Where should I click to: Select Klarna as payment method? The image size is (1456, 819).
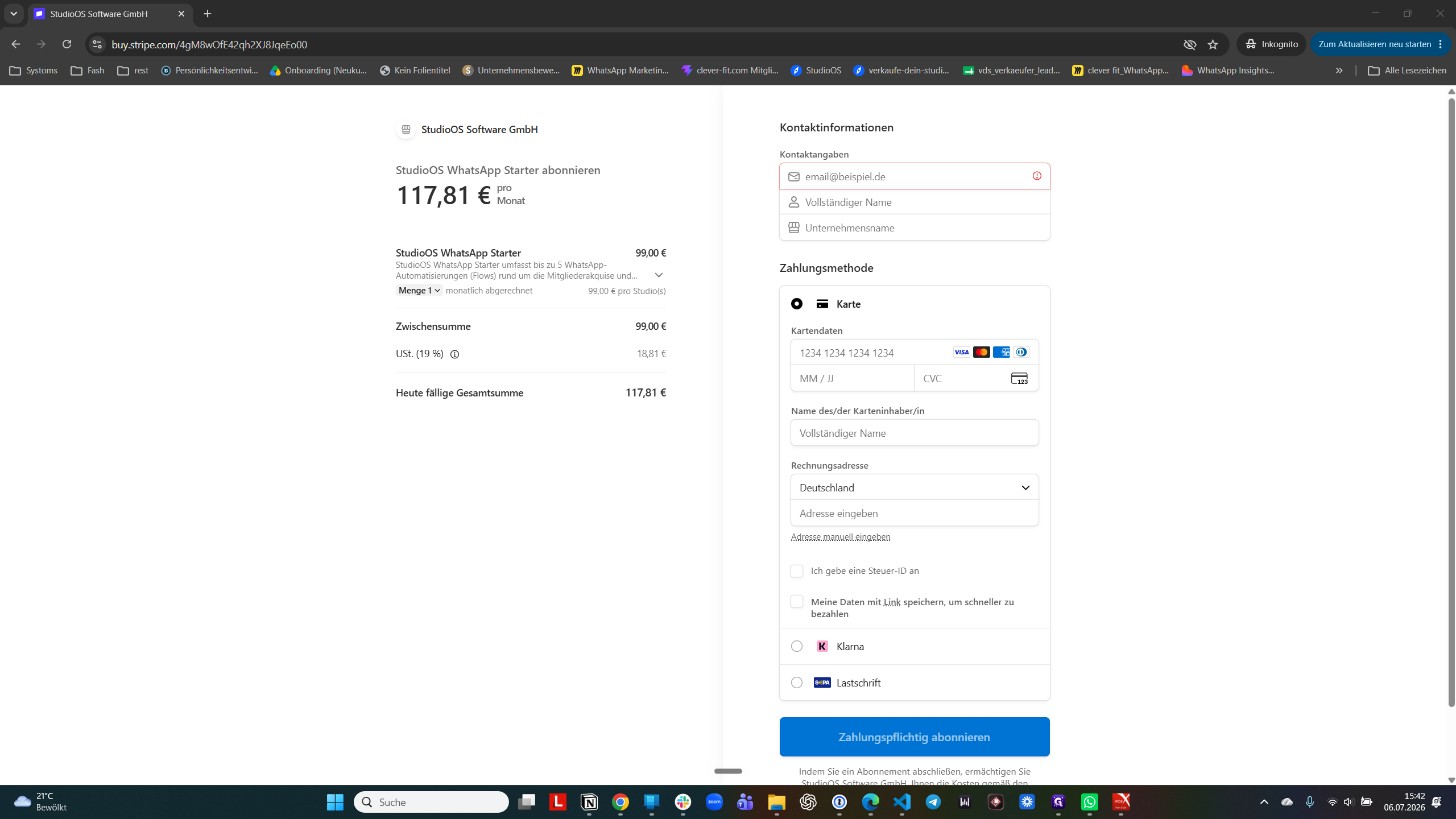797,646
